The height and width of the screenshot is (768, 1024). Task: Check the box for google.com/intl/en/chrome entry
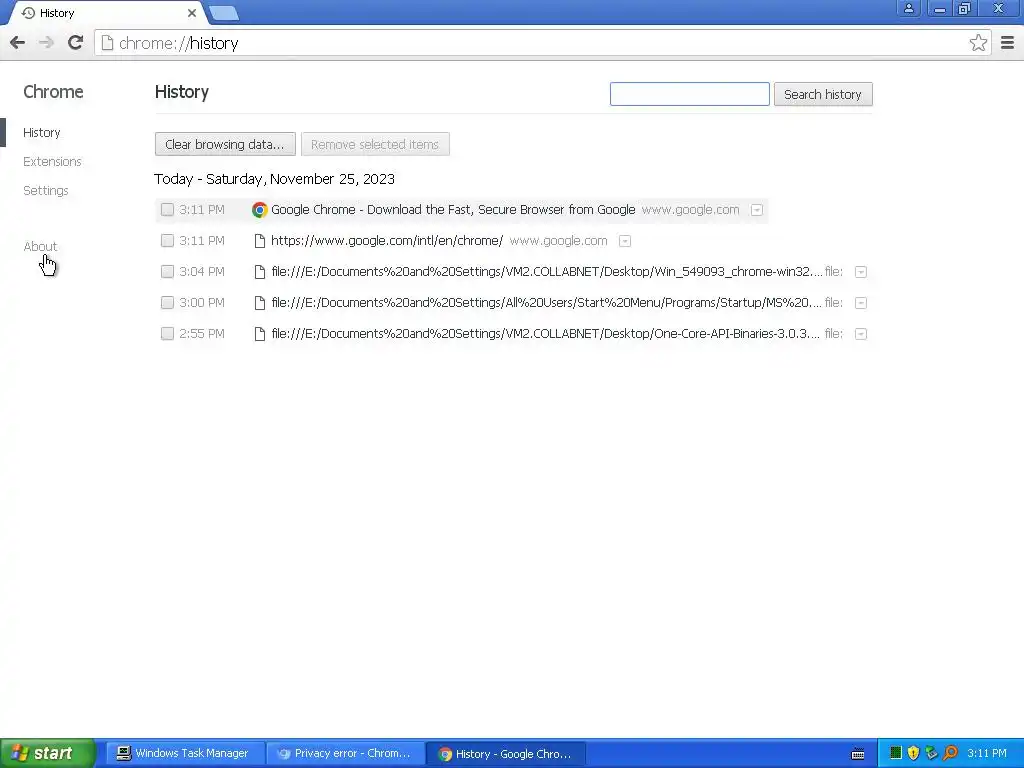(167, 240)
